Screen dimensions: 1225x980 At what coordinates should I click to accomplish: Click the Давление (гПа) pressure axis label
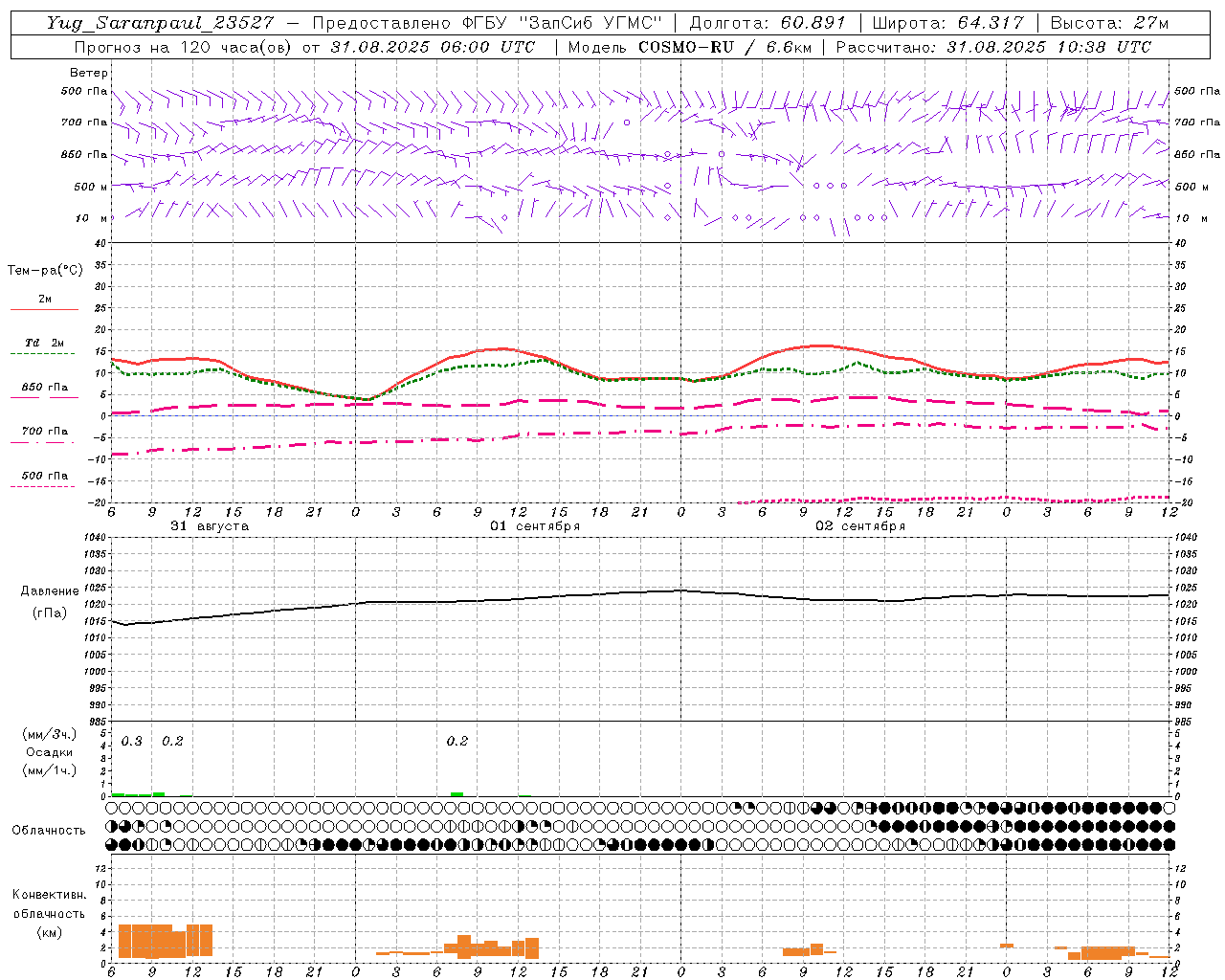pyautogui.click(x=50, y=602)
